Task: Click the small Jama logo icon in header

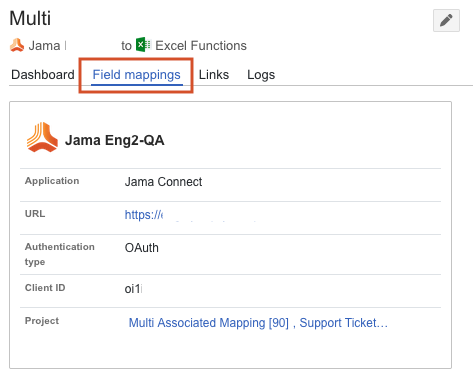Action: click(17, 45)
